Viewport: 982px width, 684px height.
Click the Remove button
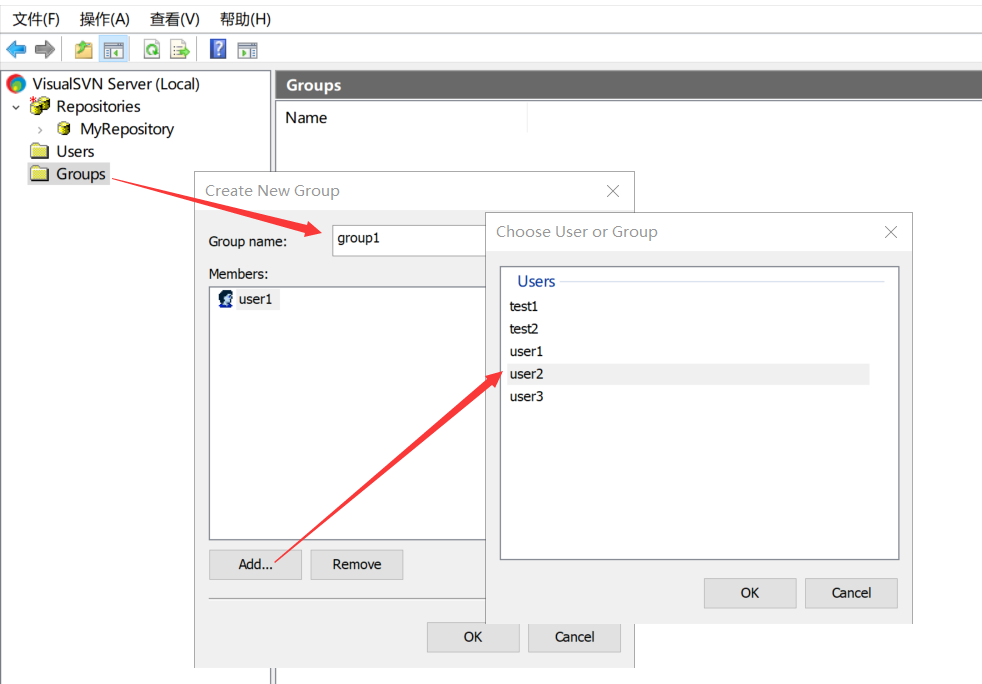(357, 564)
